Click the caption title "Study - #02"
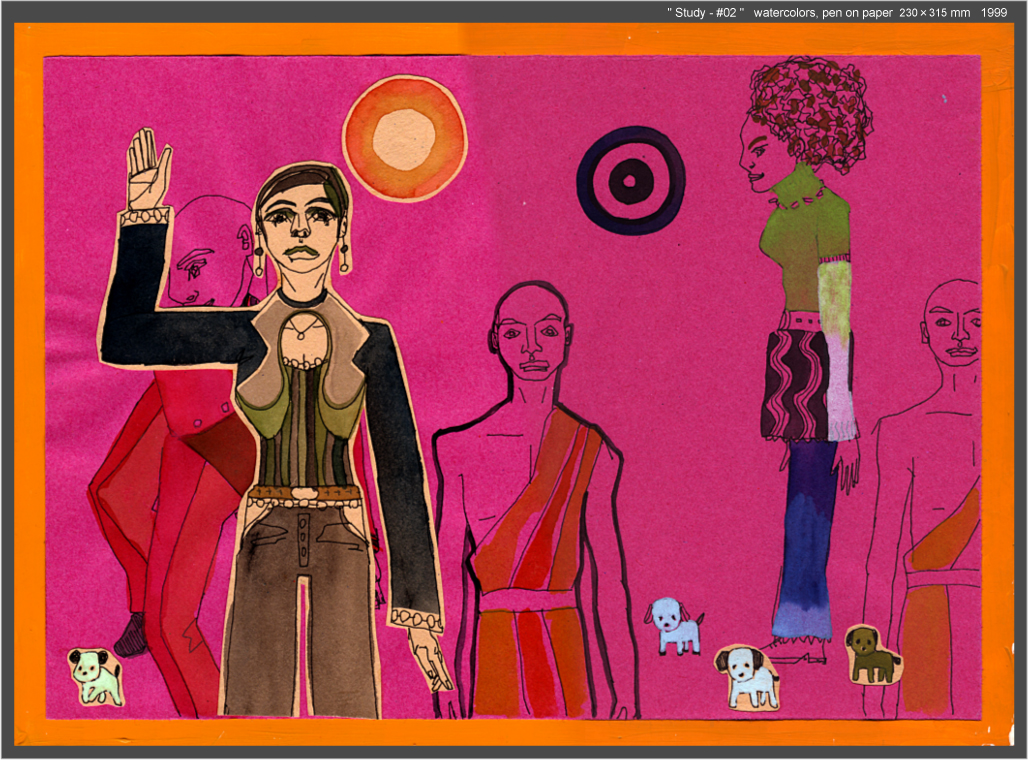 pos(705,12)
